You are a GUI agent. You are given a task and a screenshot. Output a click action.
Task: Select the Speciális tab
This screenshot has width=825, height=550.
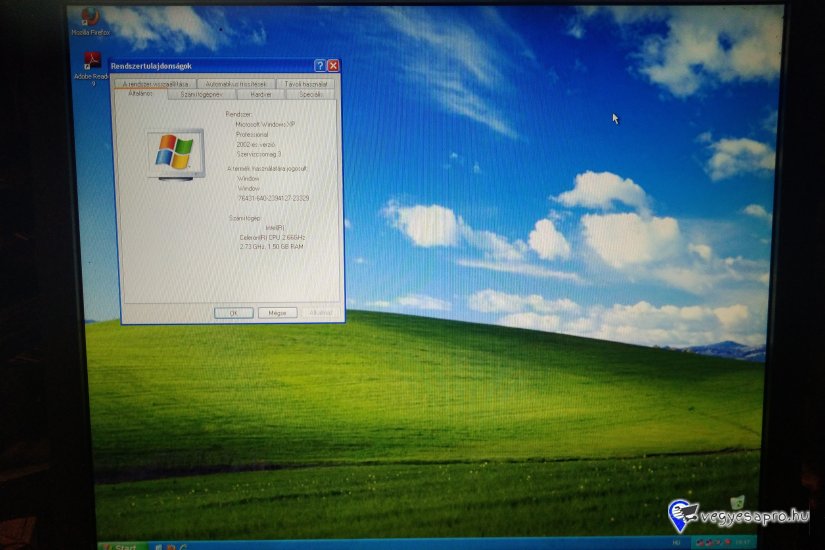310,95
